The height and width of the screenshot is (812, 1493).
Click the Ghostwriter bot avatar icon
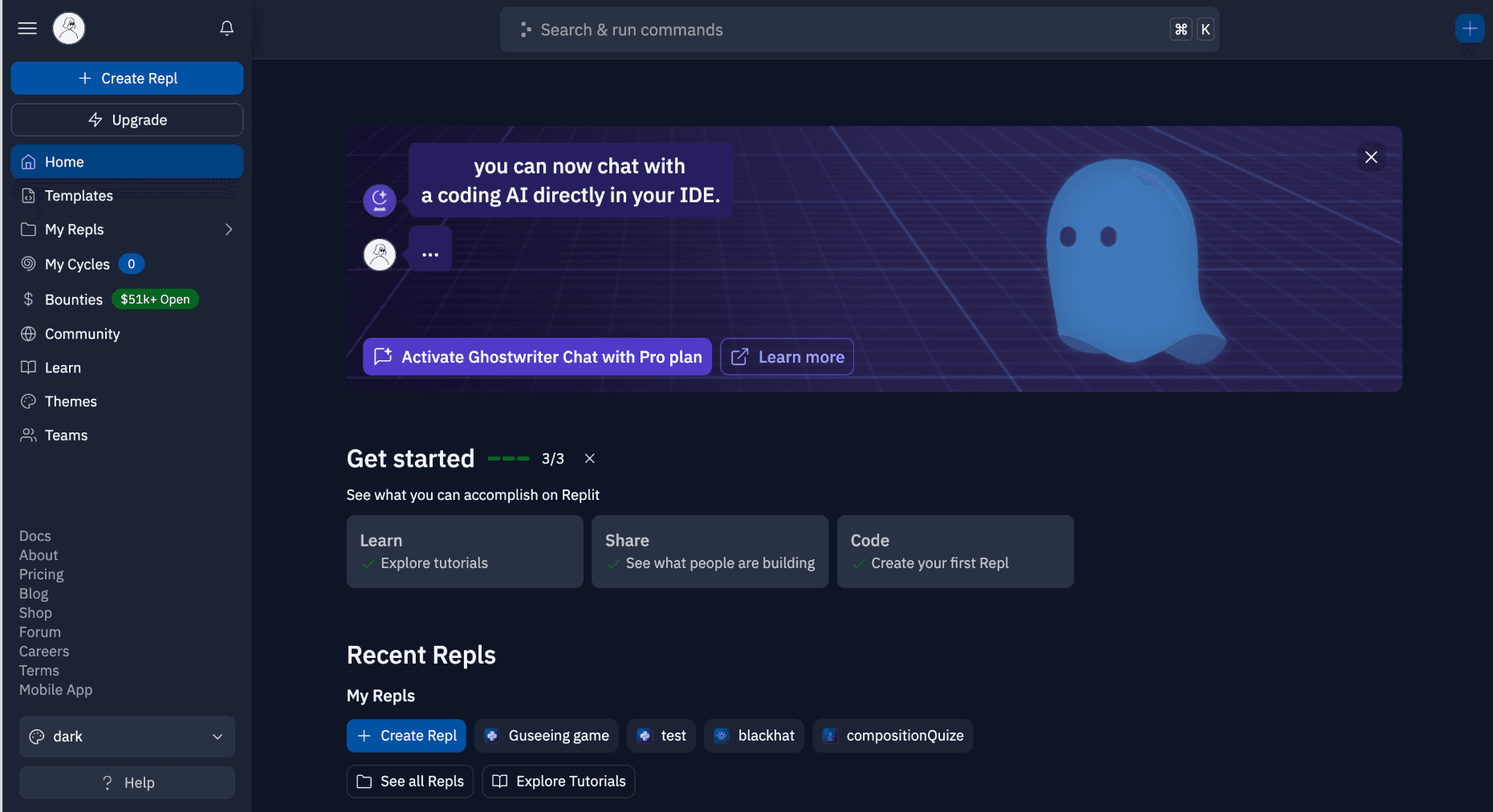pyautogui.click(x=380, y=201)
